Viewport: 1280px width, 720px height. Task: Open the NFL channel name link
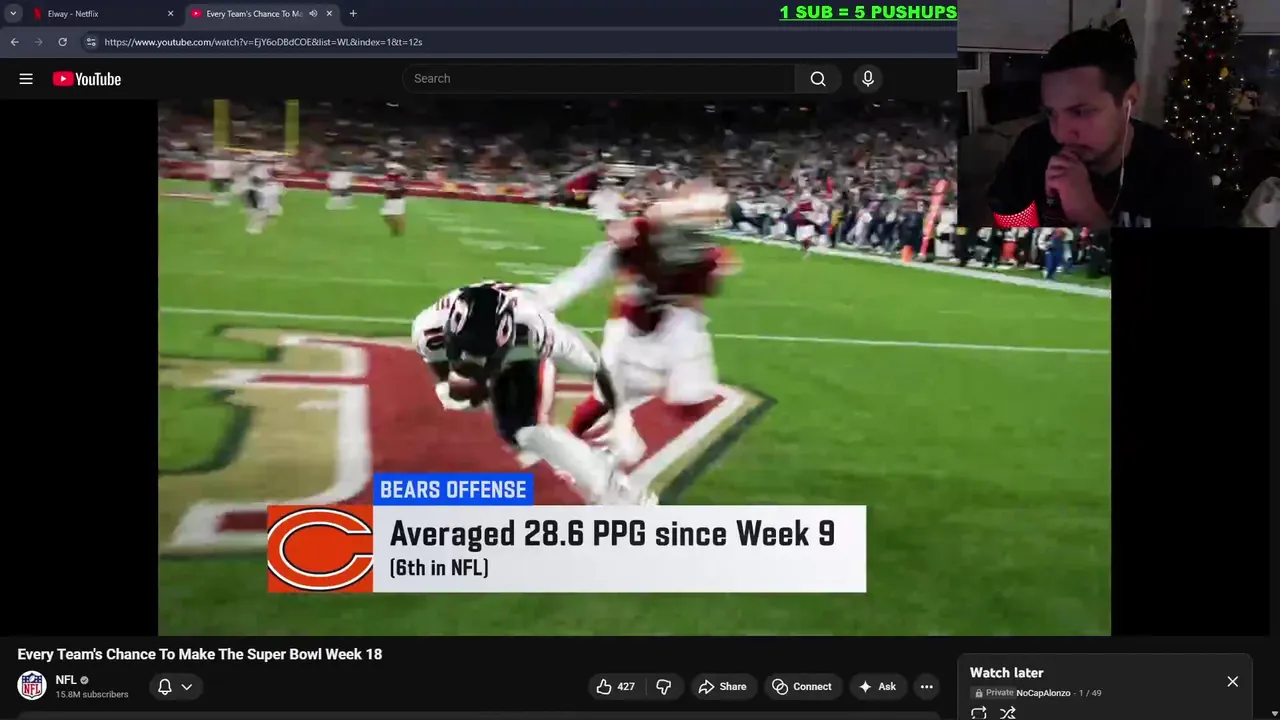[x=66, y=680]
